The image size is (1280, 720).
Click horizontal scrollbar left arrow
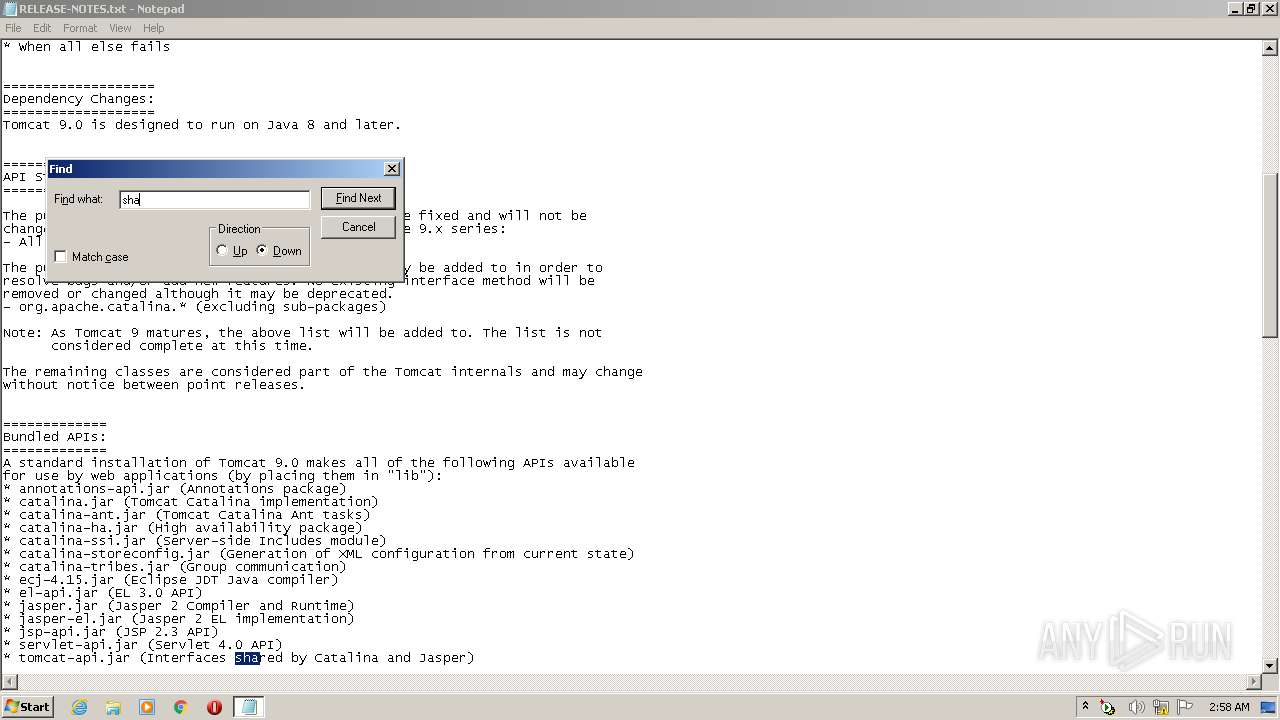pyautogui.click(x=8, y=682)
